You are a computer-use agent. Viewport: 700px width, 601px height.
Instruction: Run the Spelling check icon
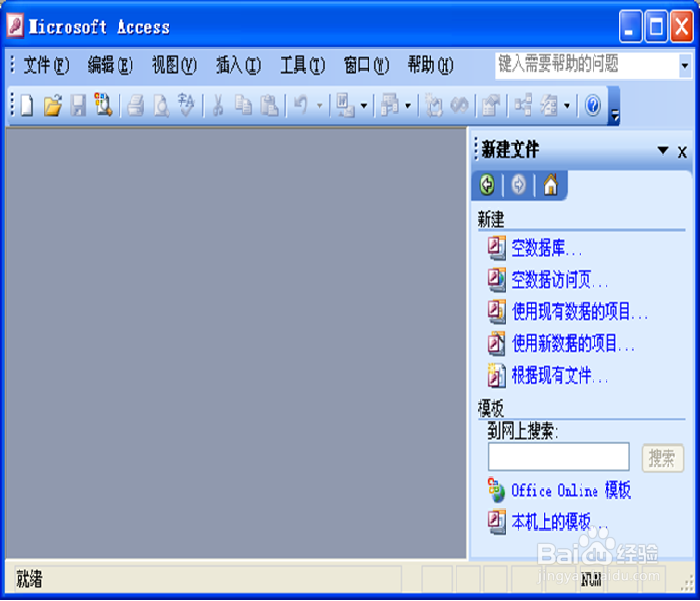coord(186,105)
